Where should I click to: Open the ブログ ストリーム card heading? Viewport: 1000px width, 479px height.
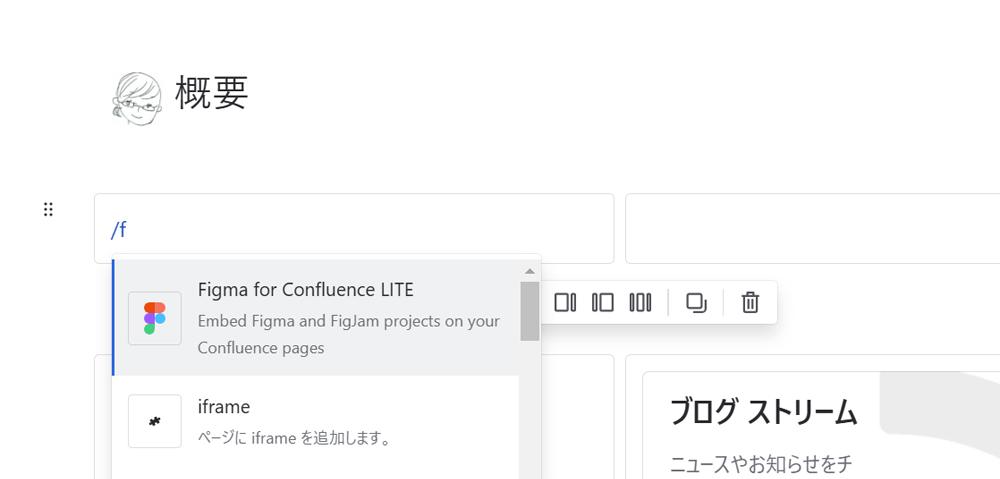[763, 413]
